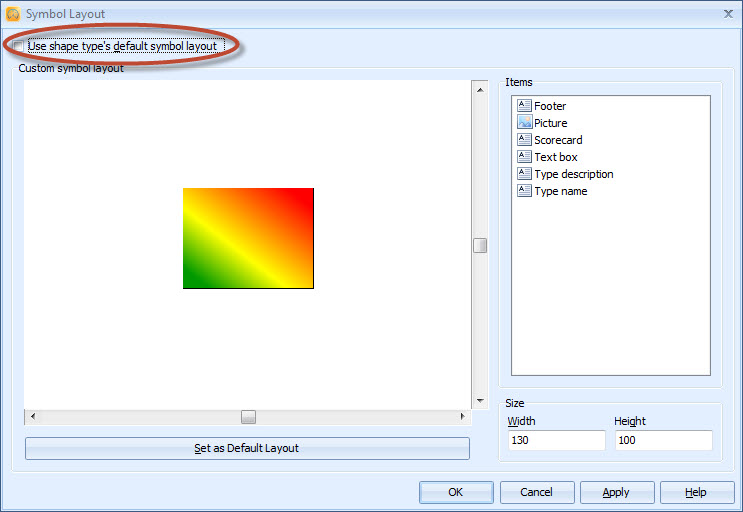Click the Scorecard item icon
Image resolution: width=743 pixels, height=512 pixels.
(x=524, y=140)
